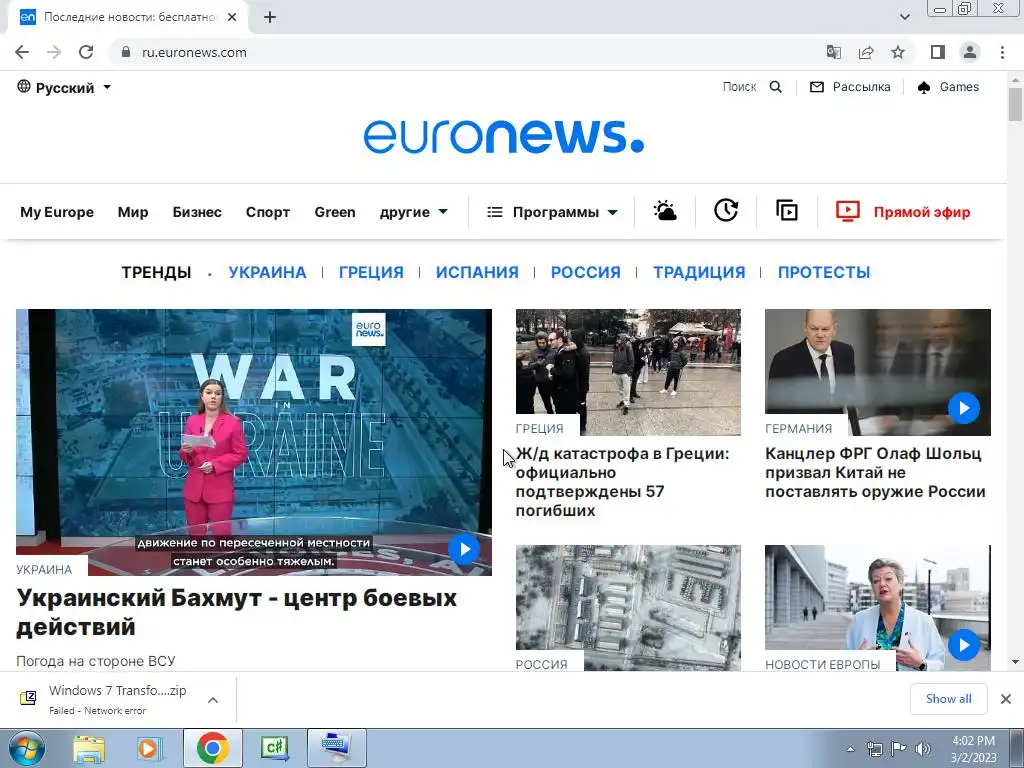Close the euronews browser tab
Screen dimensions: 1024x768
click(232, 18)
